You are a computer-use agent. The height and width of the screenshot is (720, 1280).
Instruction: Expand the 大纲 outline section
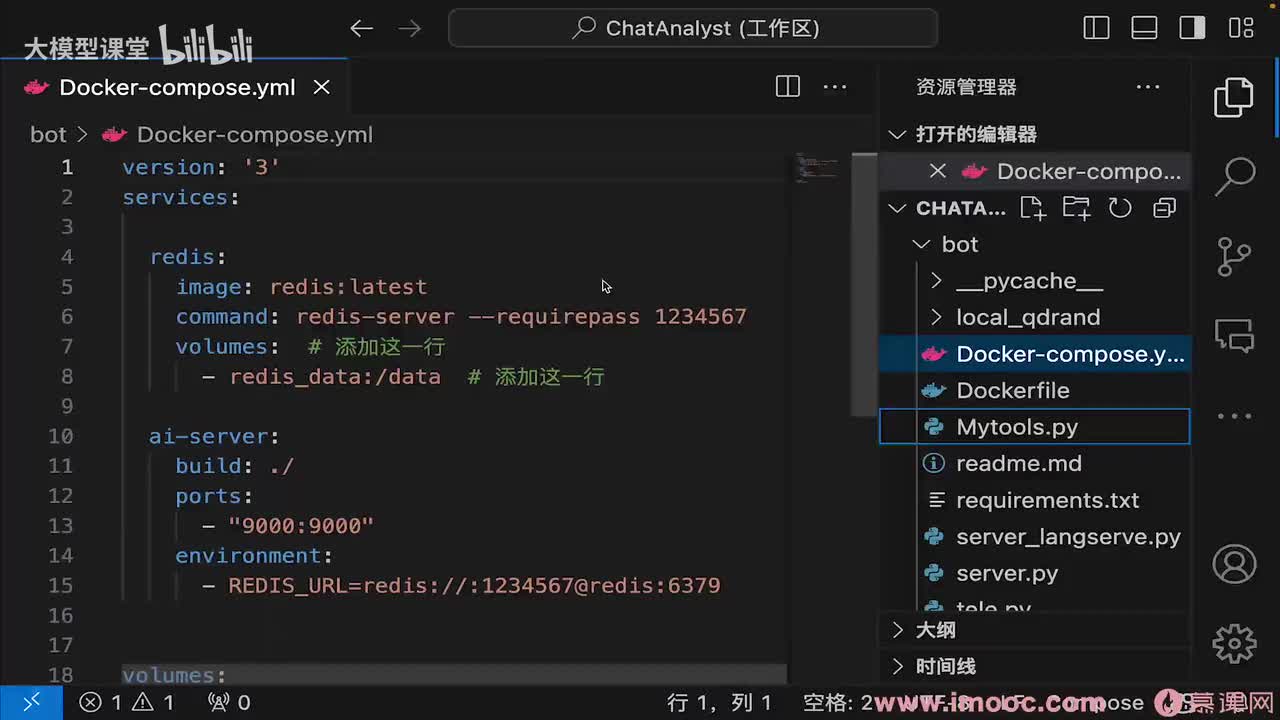pyautogui.click(x=1035, y=630)
